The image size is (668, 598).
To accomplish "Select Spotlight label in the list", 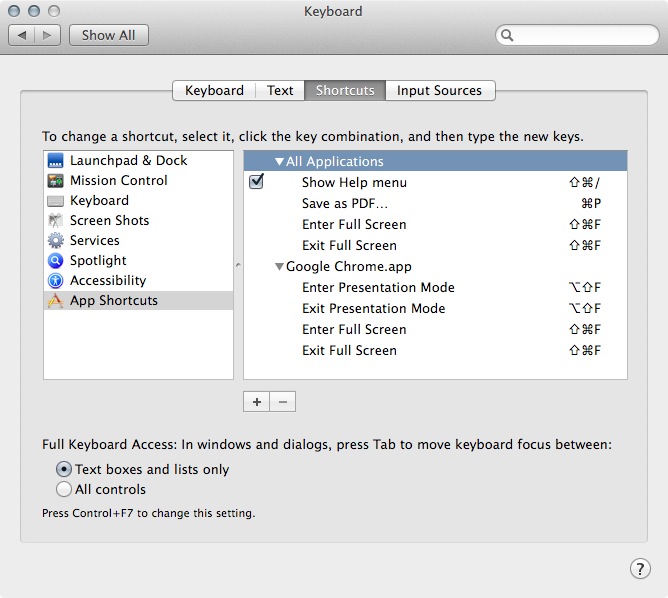I will tap(98, 260).
